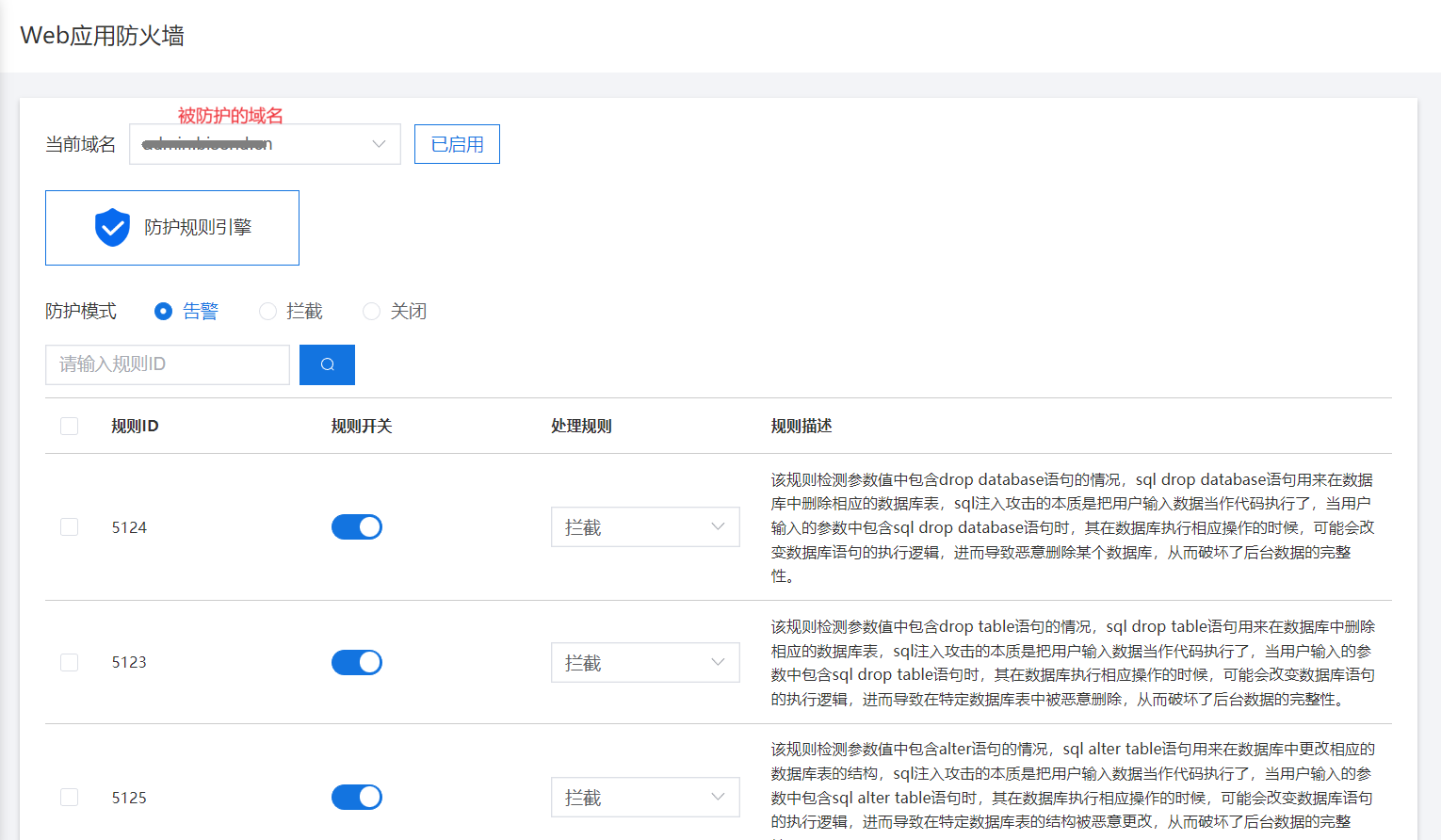Open the 当前域名 domain dropdown
The image size is (1441, 840).
click(265, 144)
